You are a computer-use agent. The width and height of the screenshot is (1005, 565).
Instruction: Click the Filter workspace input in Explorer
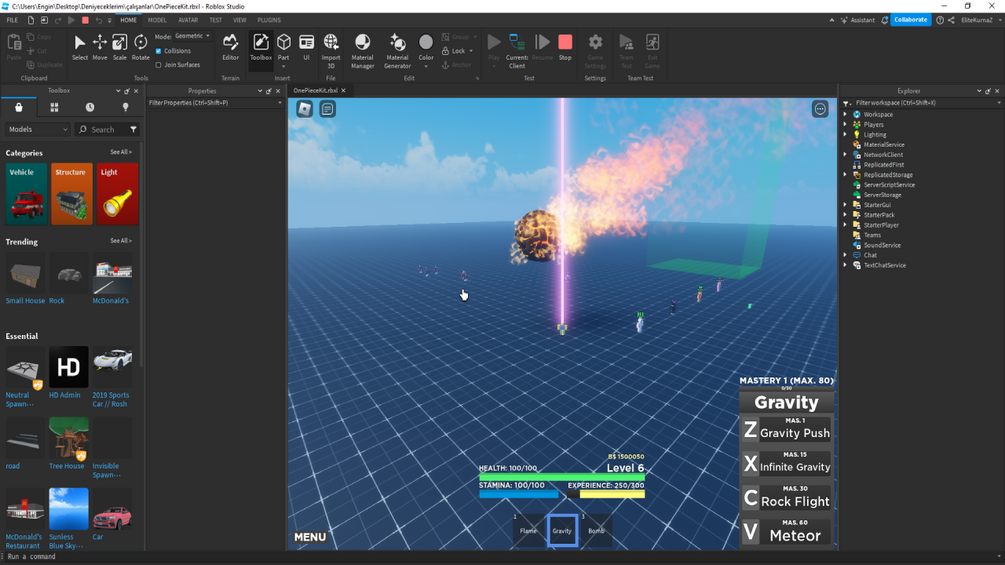pyautogui.click(x=923, y=102)
